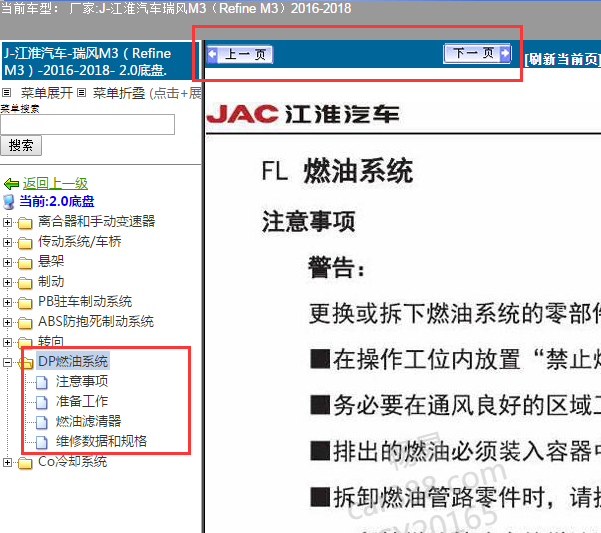The width and height of the screenshot is (601, 533).
Task: Click the icon beside 当前:2.0底盘
Action: pos(9,202)
